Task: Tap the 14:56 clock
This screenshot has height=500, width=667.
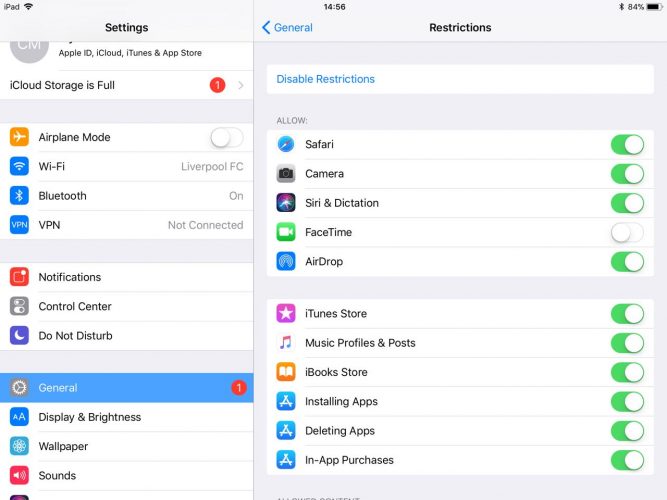Action: (334, 7)
